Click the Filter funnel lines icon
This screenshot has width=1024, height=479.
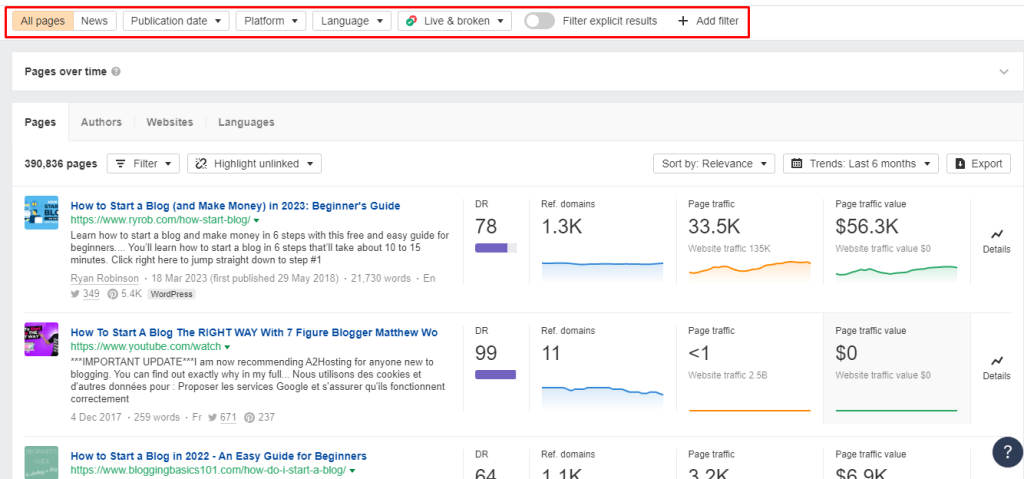[121, 163]
